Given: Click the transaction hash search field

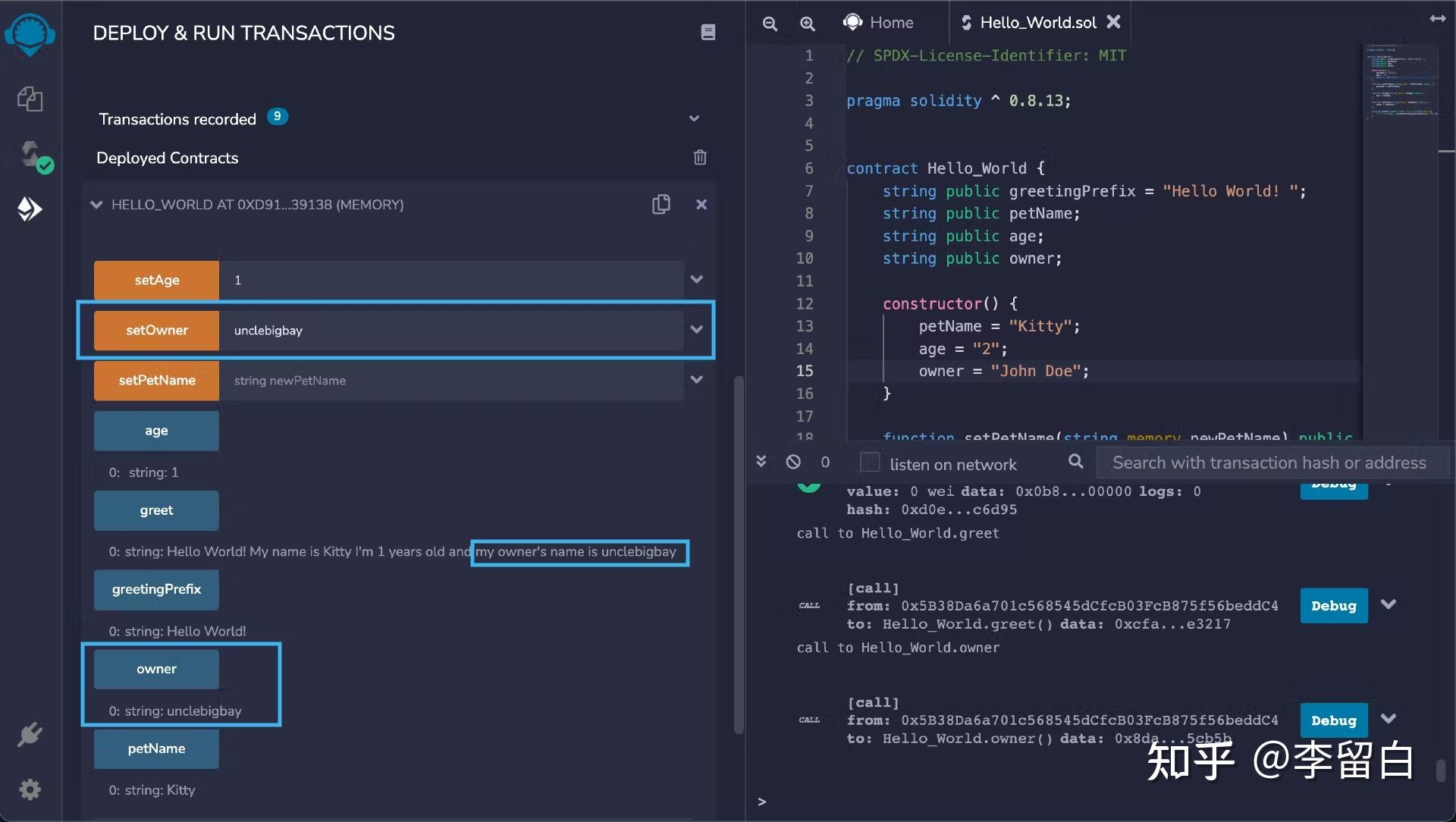Looking at the screenshot, I should [1269, 463].
